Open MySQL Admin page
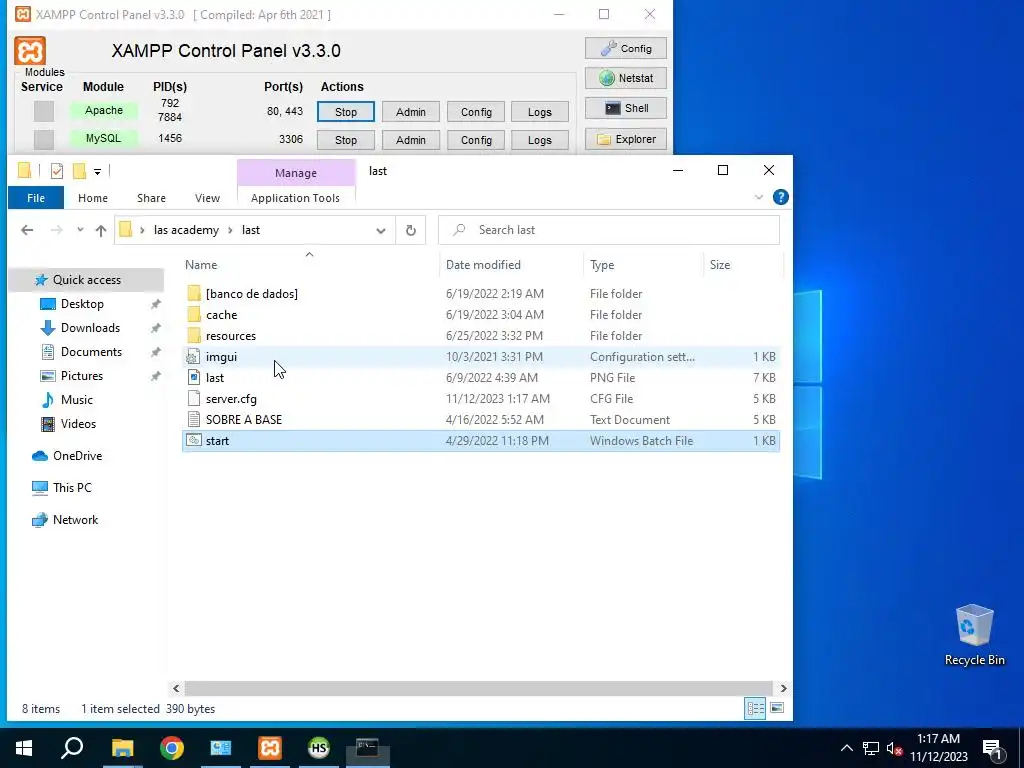This screenshot has height=768, width=1024. click(x=411, y=140)
